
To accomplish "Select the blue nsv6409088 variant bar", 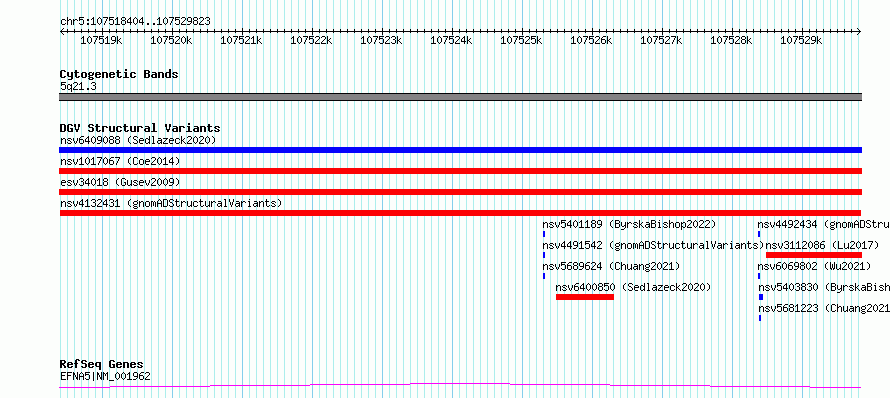I will click(460, 150).
